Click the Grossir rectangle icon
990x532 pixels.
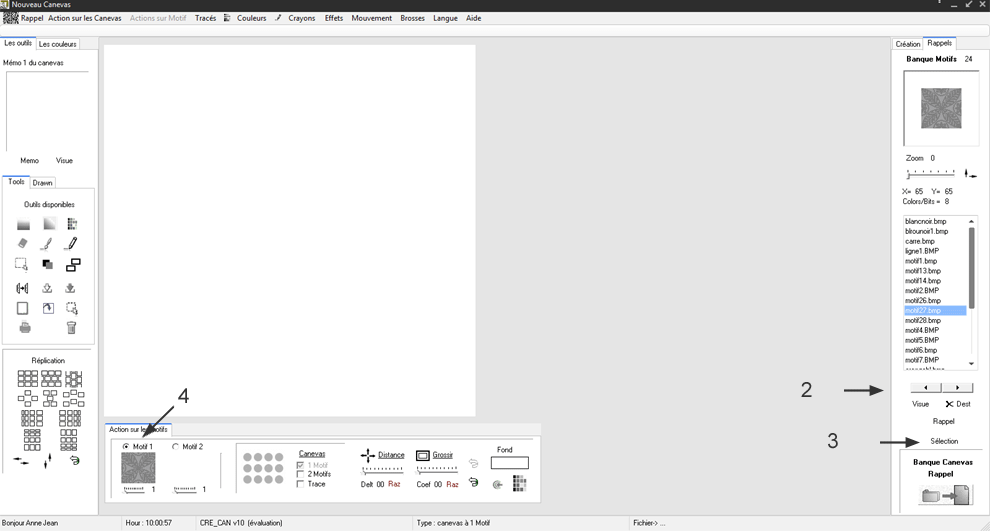(423, 455)
